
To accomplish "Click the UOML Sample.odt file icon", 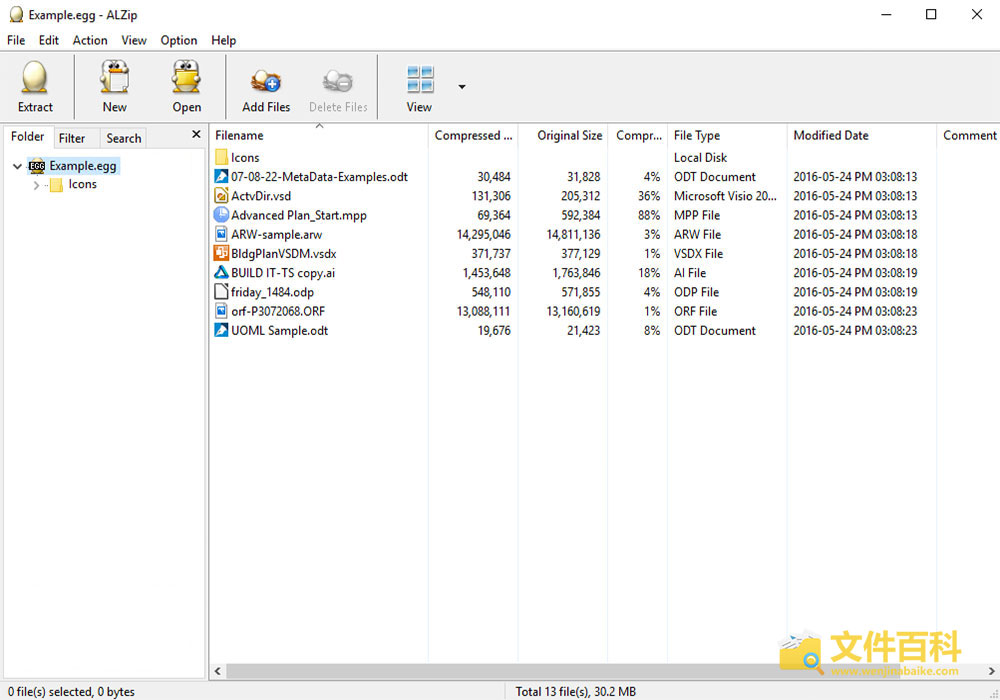I will click(x=221, y=330).
